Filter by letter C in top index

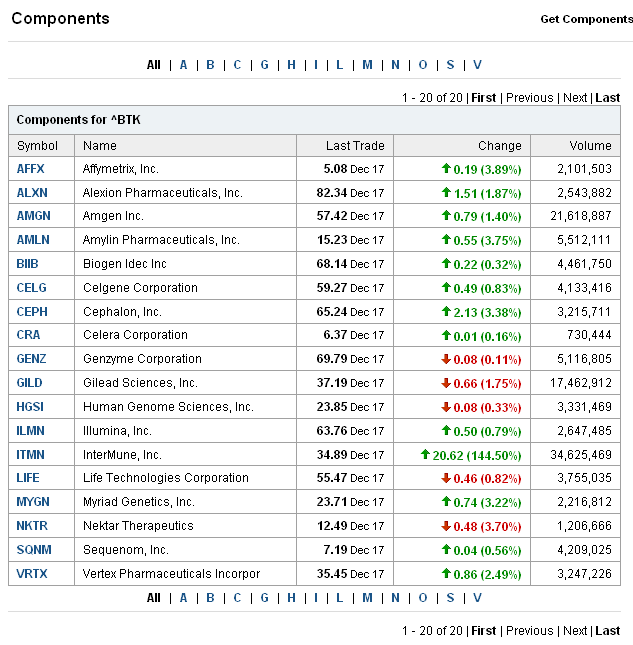[x=237, y=65]
